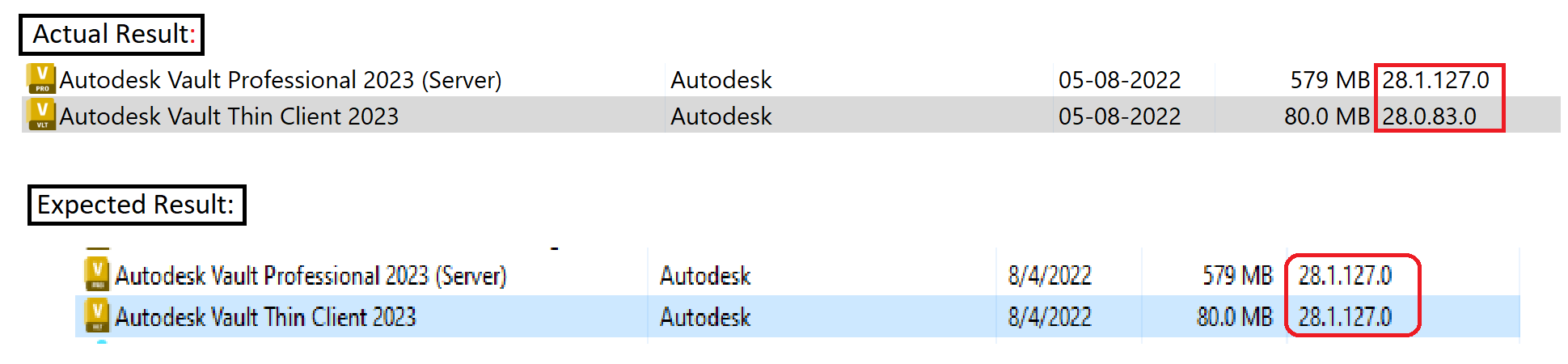Click the Server row's version 28.1.127.0 in Expected Result
The image size is (1568, 364).
(x=1345, y=276)
